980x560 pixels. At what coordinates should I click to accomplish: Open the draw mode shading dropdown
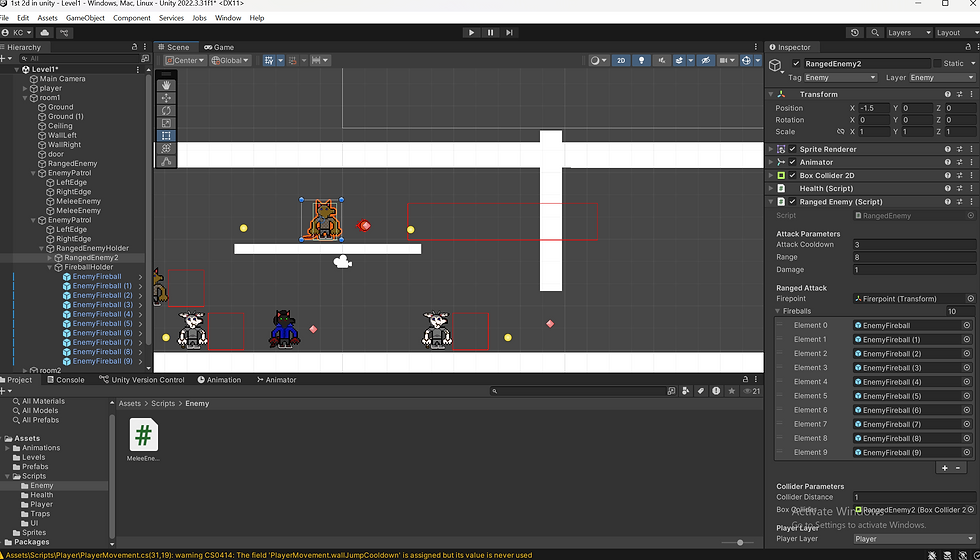598,61
